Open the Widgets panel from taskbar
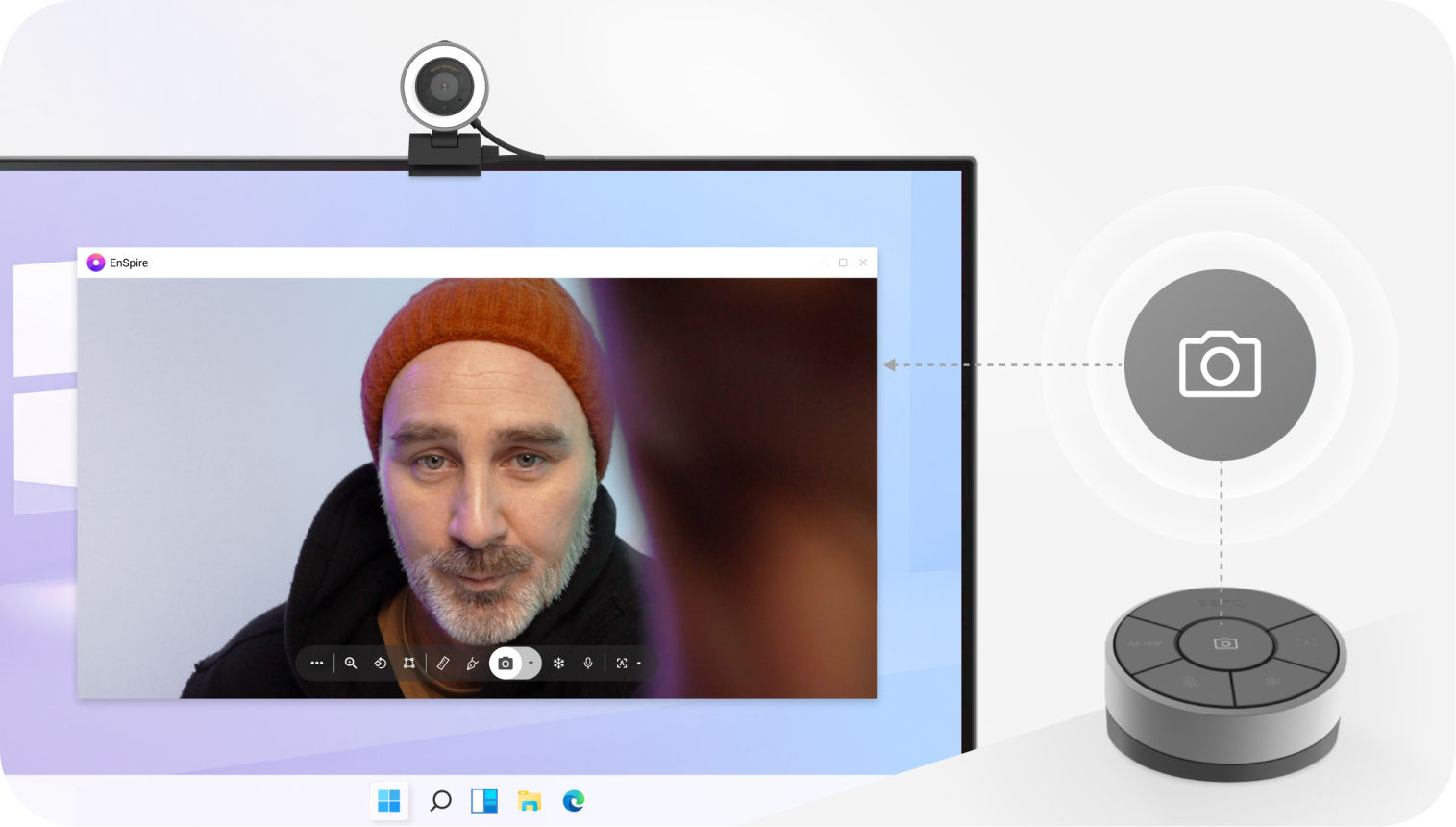The width and height of the screenshot is (1456, 827). pyautogui.click(x=484, y=800)
